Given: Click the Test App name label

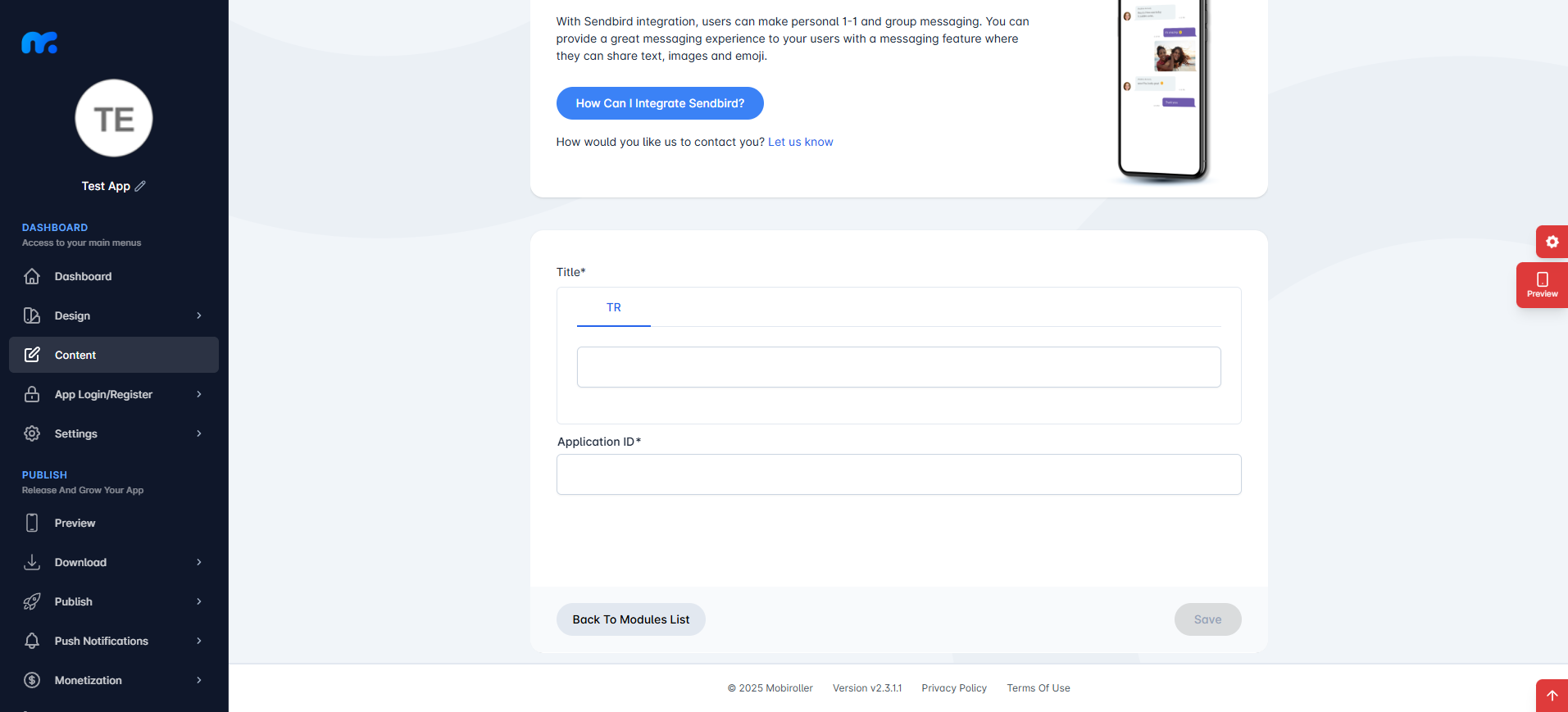Looking at the screenshot, I should [106, 186].
